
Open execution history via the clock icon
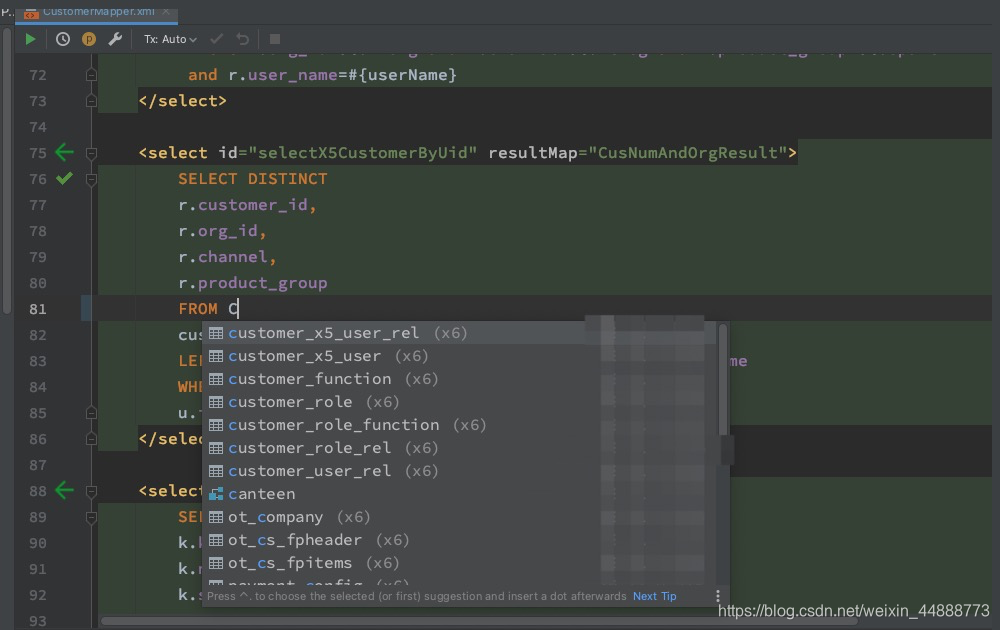61,38
